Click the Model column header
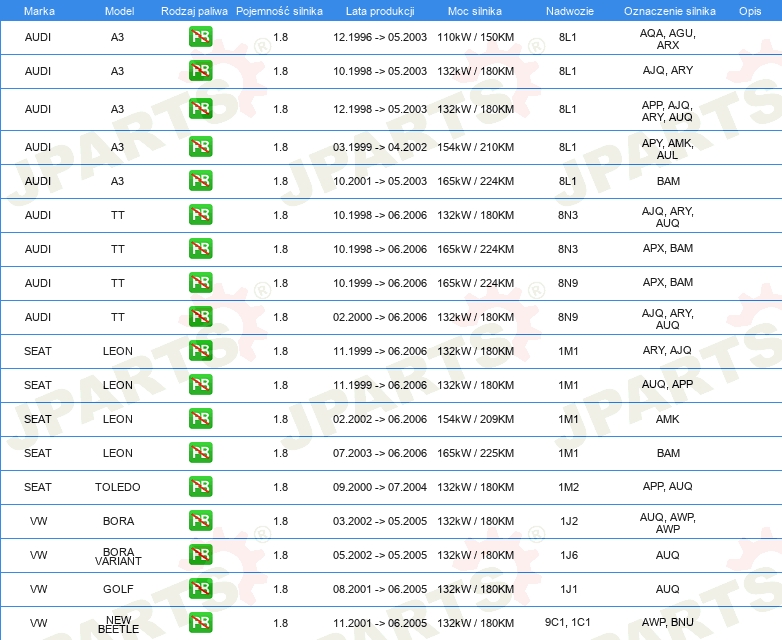The width and height of the screenshot is (782, 640). tap(119, 11)
